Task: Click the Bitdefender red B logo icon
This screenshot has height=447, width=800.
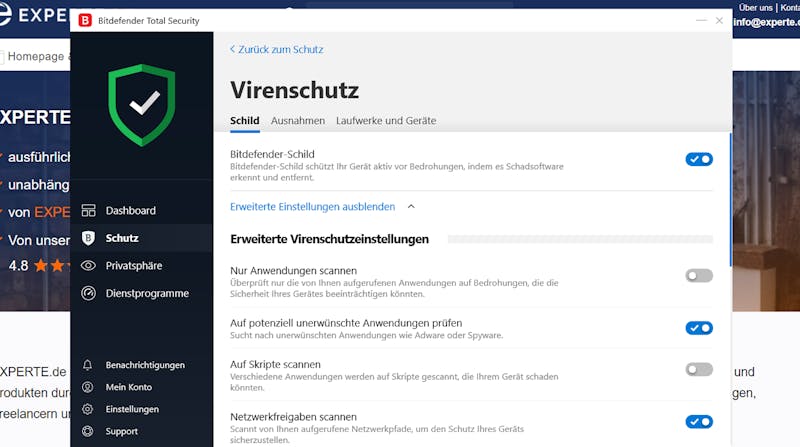Action: point(85,20)
